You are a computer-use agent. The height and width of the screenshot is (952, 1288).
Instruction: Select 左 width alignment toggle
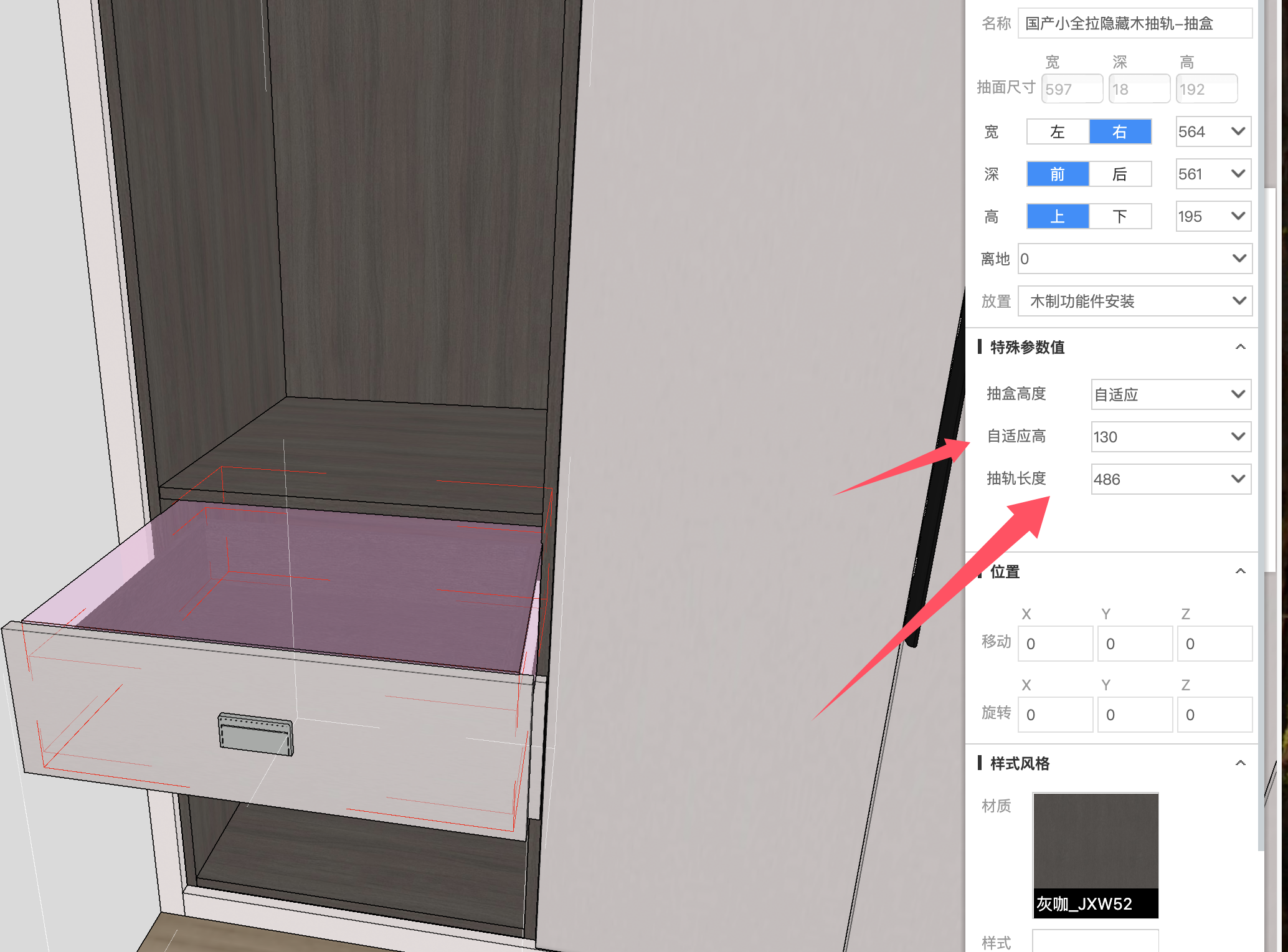point(1058,132)
